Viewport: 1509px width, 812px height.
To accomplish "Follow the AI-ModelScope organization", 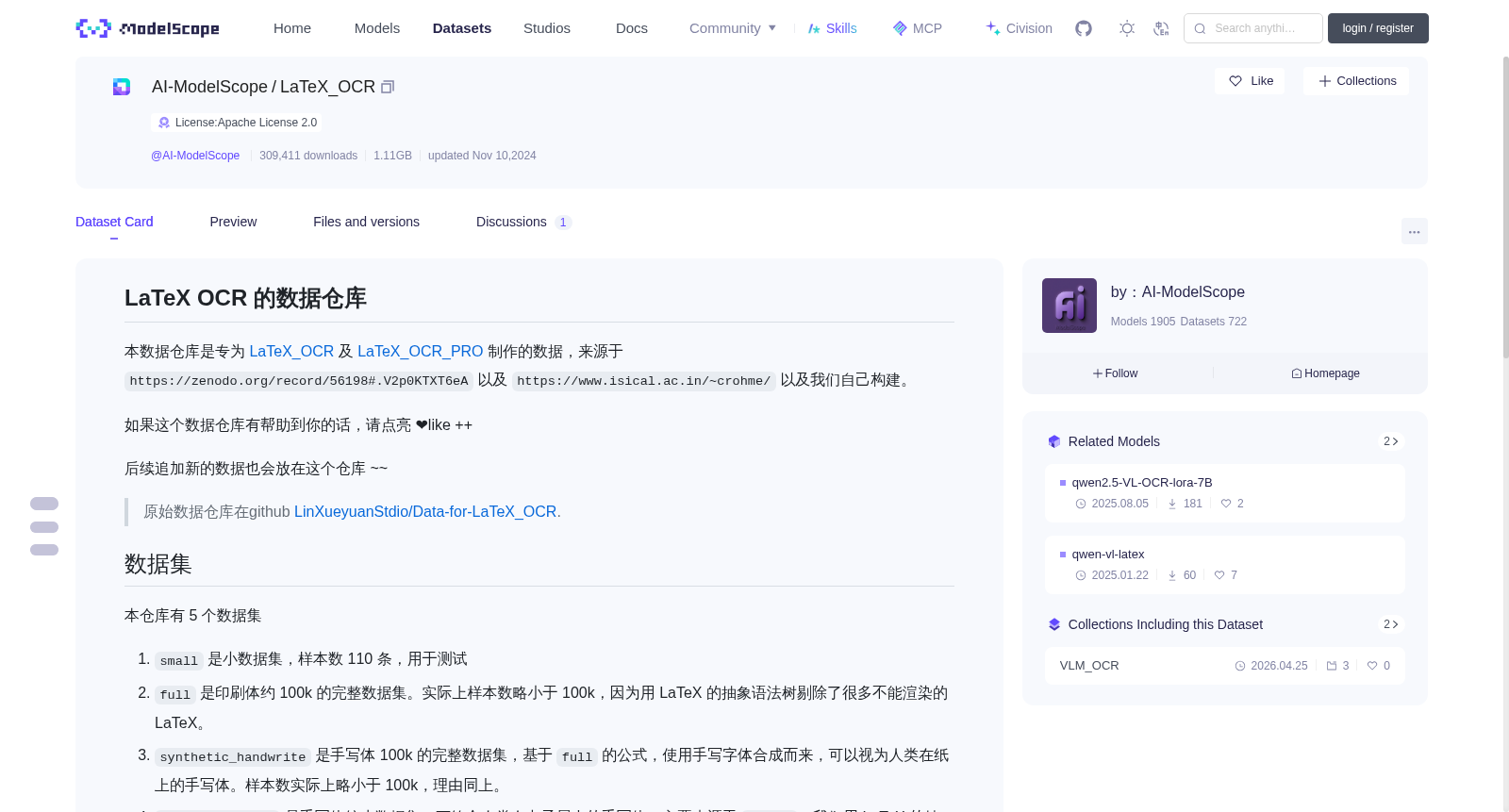I will [x=1115, y=373].
